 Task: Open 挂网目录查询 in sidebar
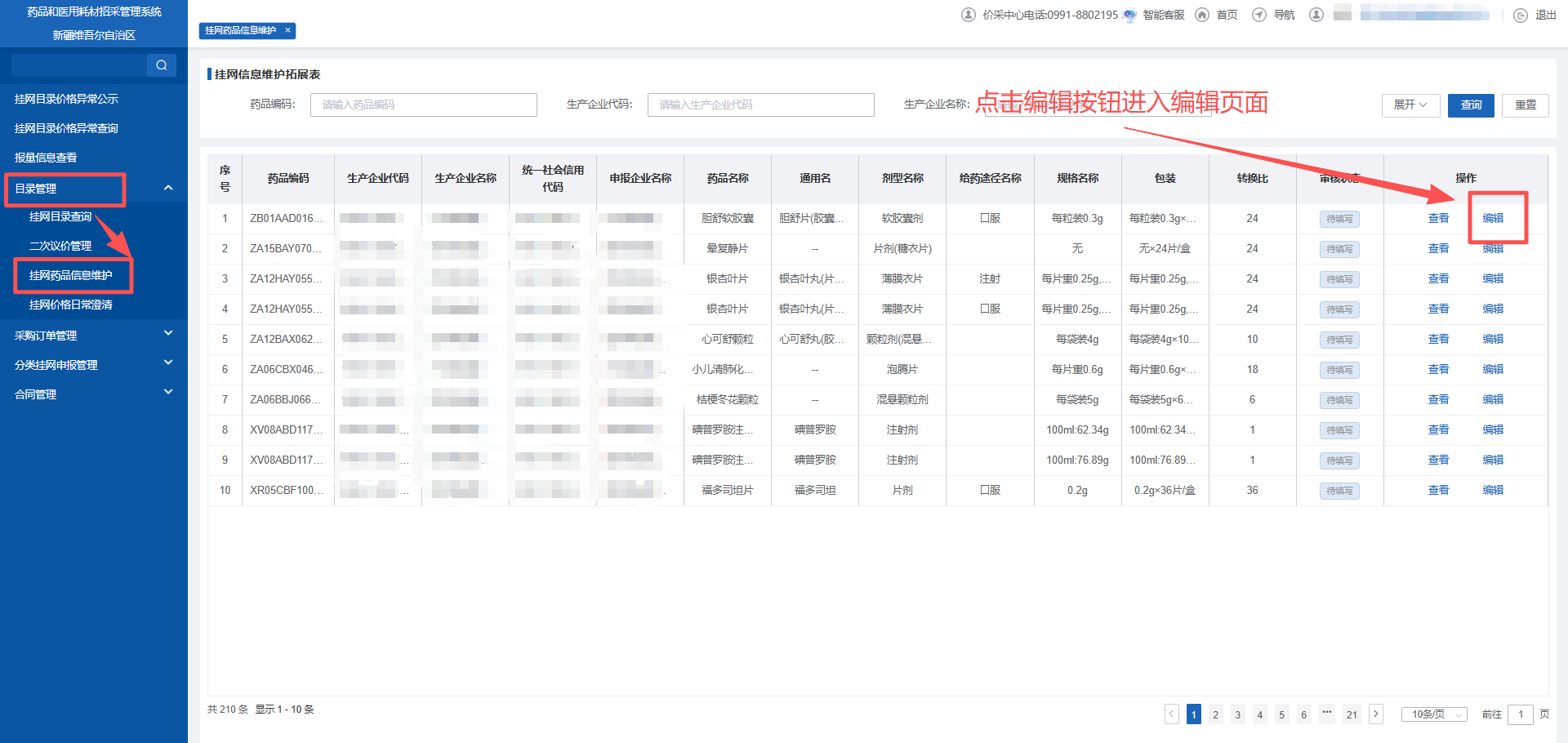(60, 217)
